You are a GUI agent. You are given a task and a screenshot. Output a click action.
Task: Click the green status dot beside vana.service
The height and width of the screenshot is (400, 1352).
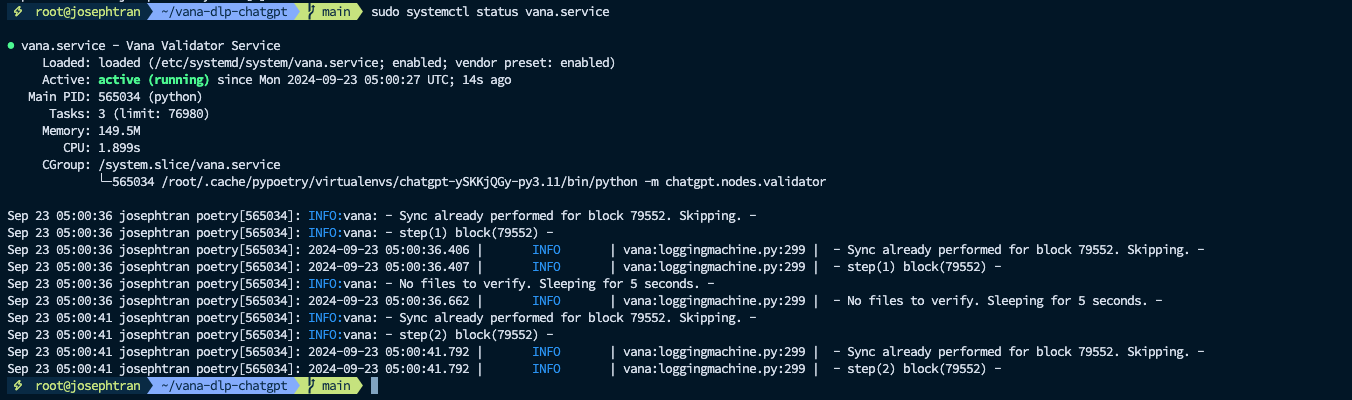tap(10, 46)
